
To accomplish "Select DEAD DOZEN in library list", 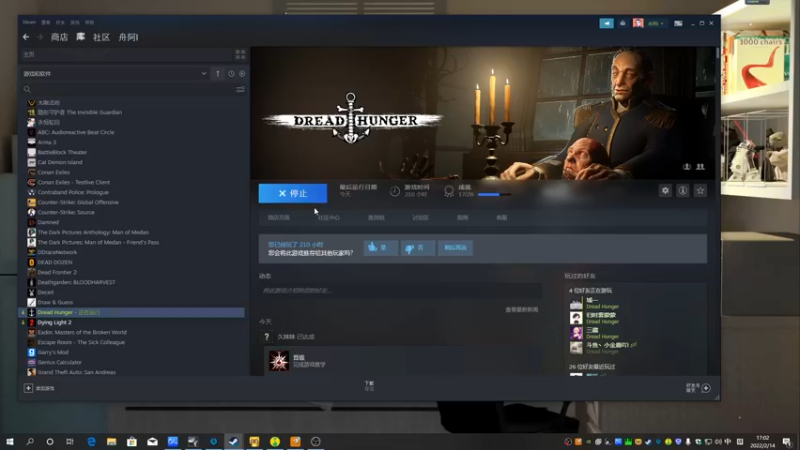I will point(55,262).
